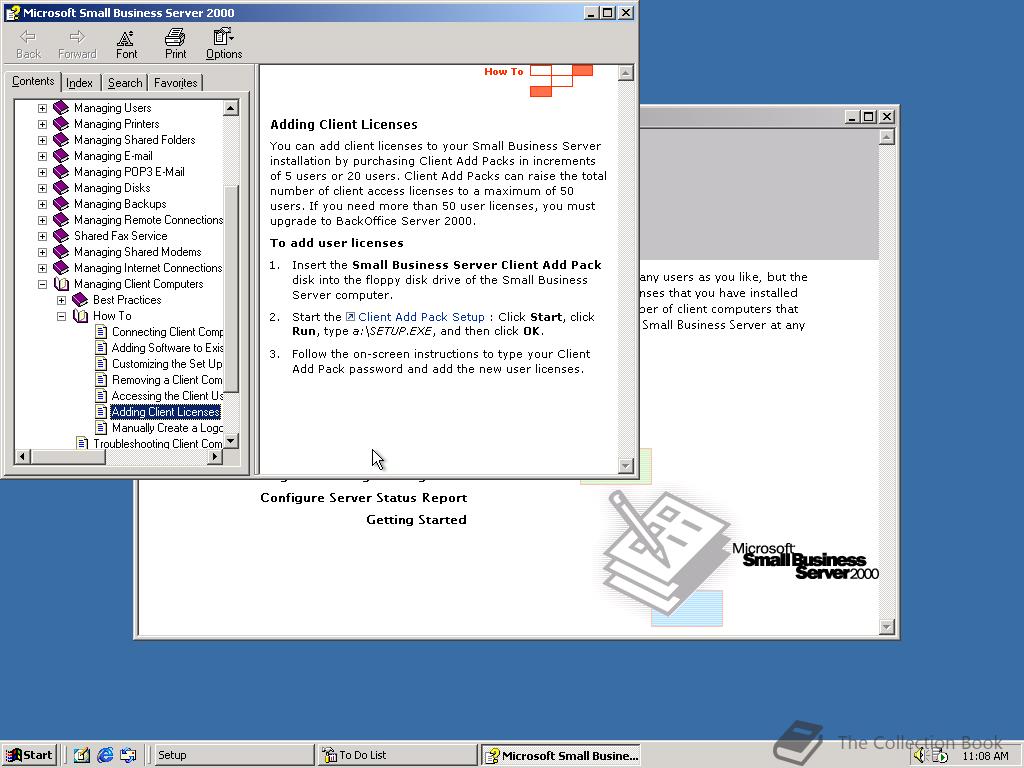
Task: Click the Managing E-mail book icon
Action: point(61,155)
